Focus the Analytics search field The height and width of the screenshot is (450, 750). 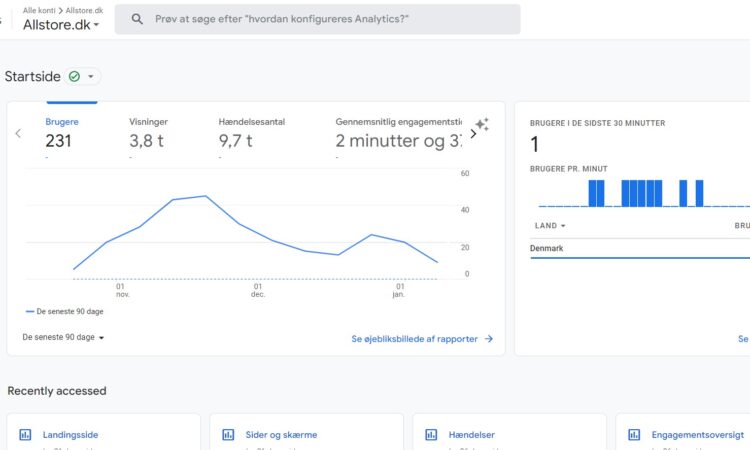[x=317, y=19]
